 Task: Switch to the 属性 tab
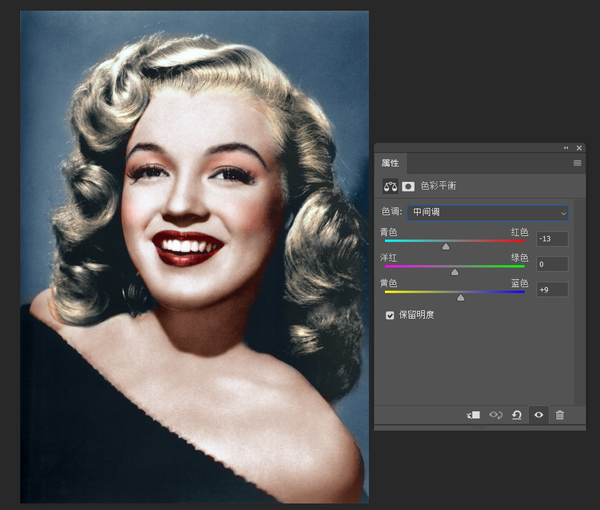point(390,163)
